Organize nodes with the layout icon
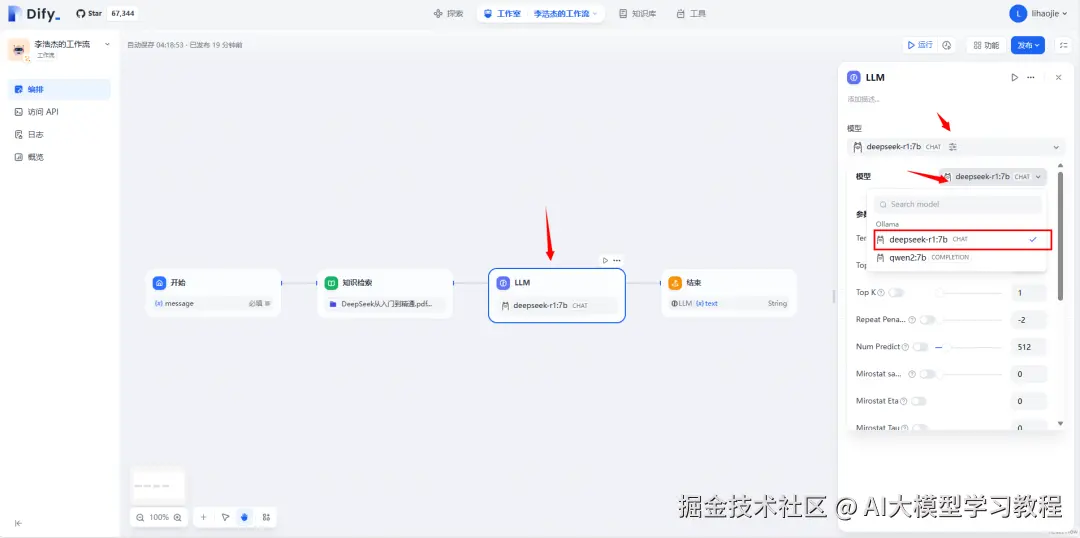This screenshot has width=1080, height=538. click(x=267, y=517)
